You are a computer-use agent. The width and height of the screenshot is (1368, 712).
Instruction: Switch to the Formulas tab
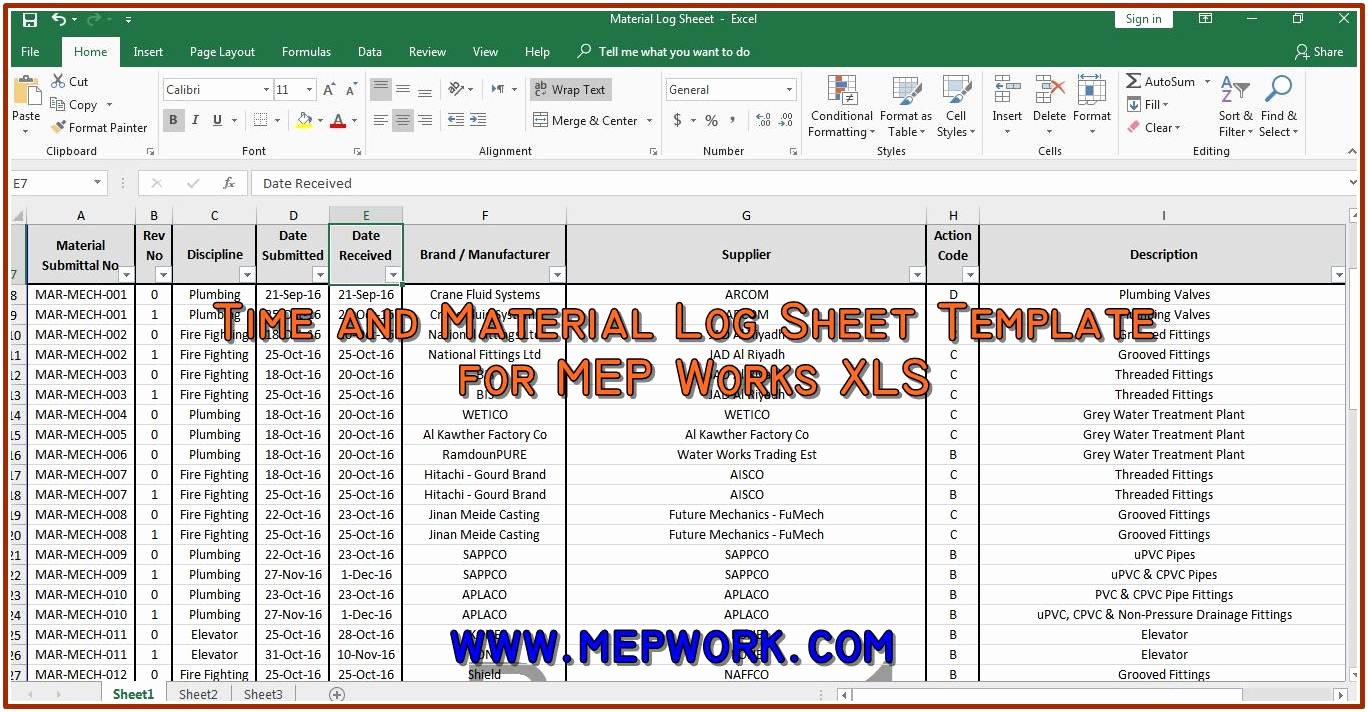point(306,52)
